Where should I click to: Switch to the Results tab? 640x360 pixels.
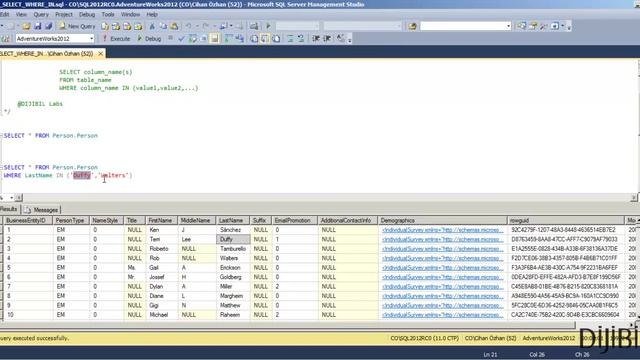pyautogui.click(x=9, y=209)
